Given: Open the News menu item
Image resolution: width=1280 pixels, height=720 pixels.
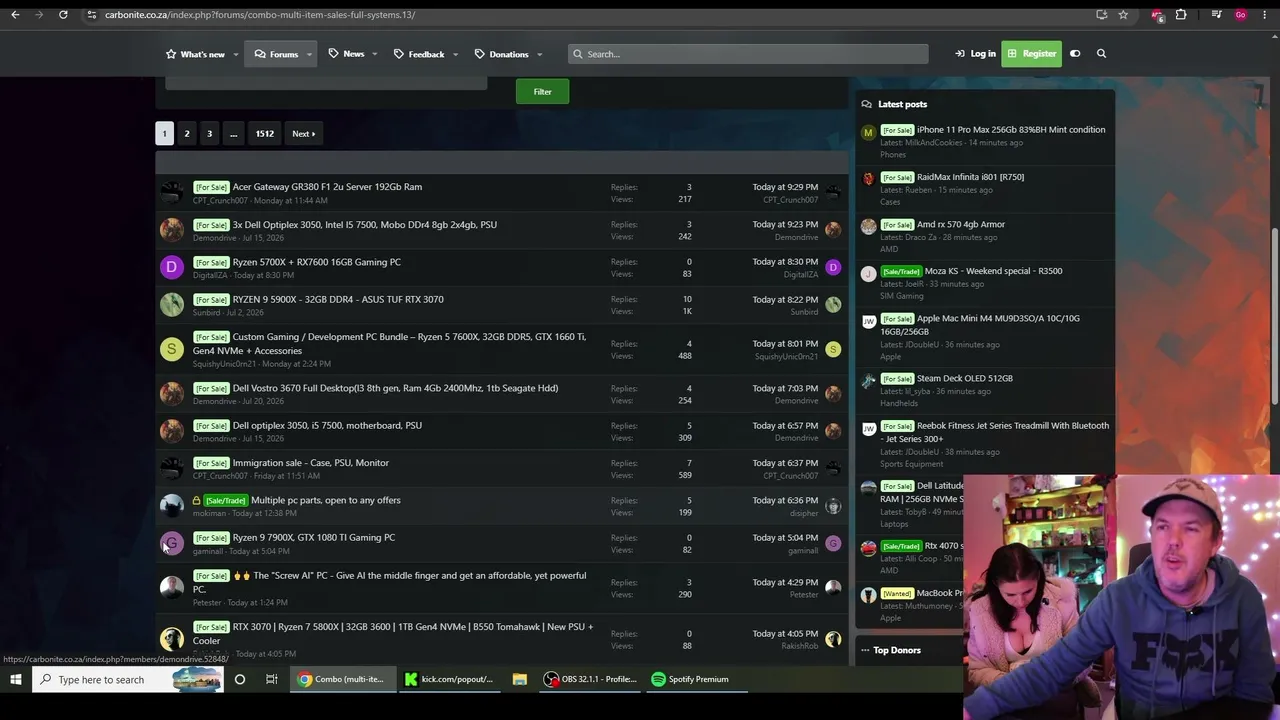Looking at the screenshot, I should (346, 54).
